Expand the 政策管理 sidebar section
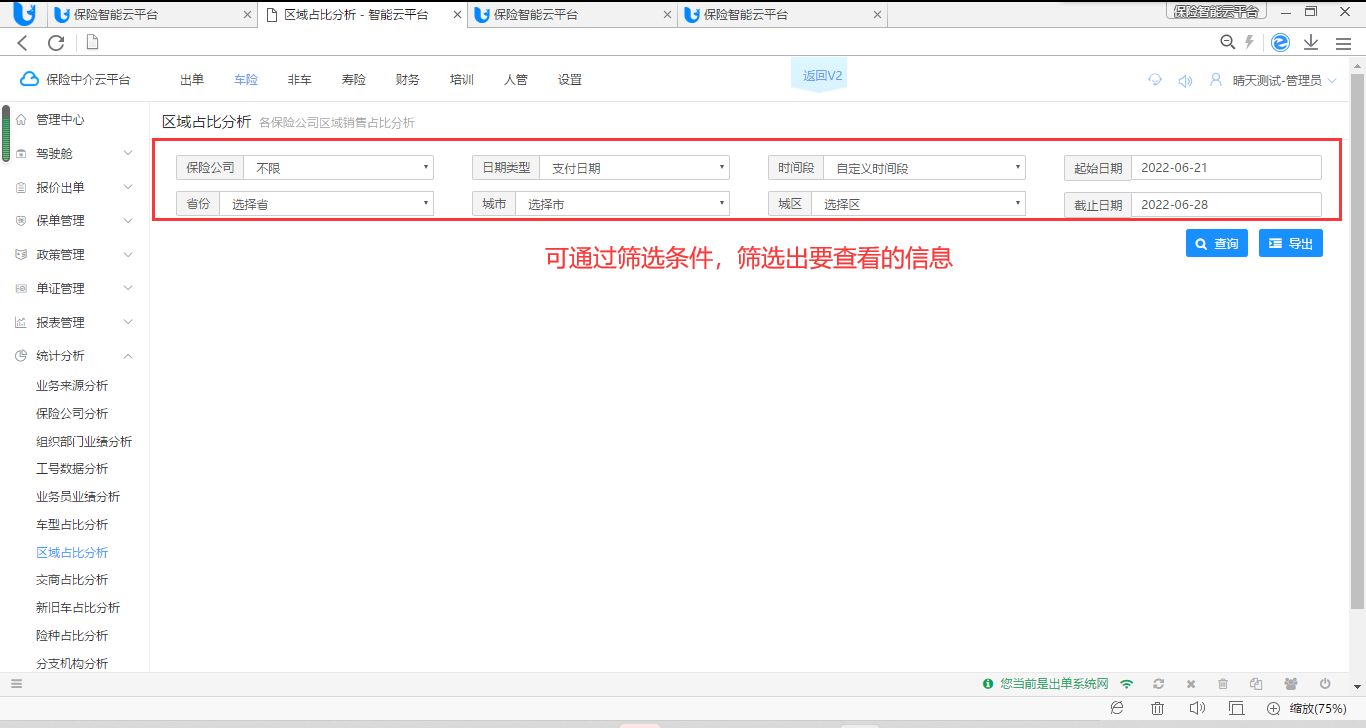Screen dimensions: 1366x728 point(75,254)
